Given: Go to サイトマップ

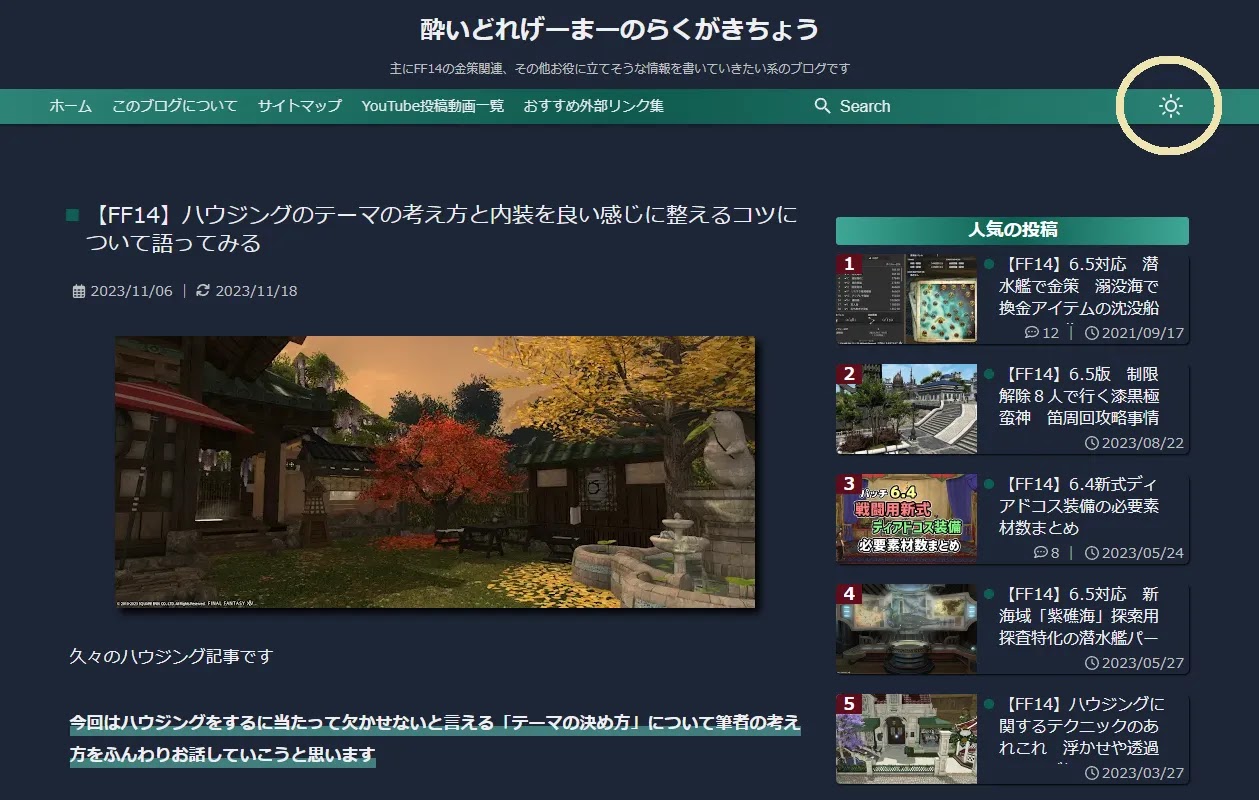Looking at the screenshot, I should (x=300, y=106).
